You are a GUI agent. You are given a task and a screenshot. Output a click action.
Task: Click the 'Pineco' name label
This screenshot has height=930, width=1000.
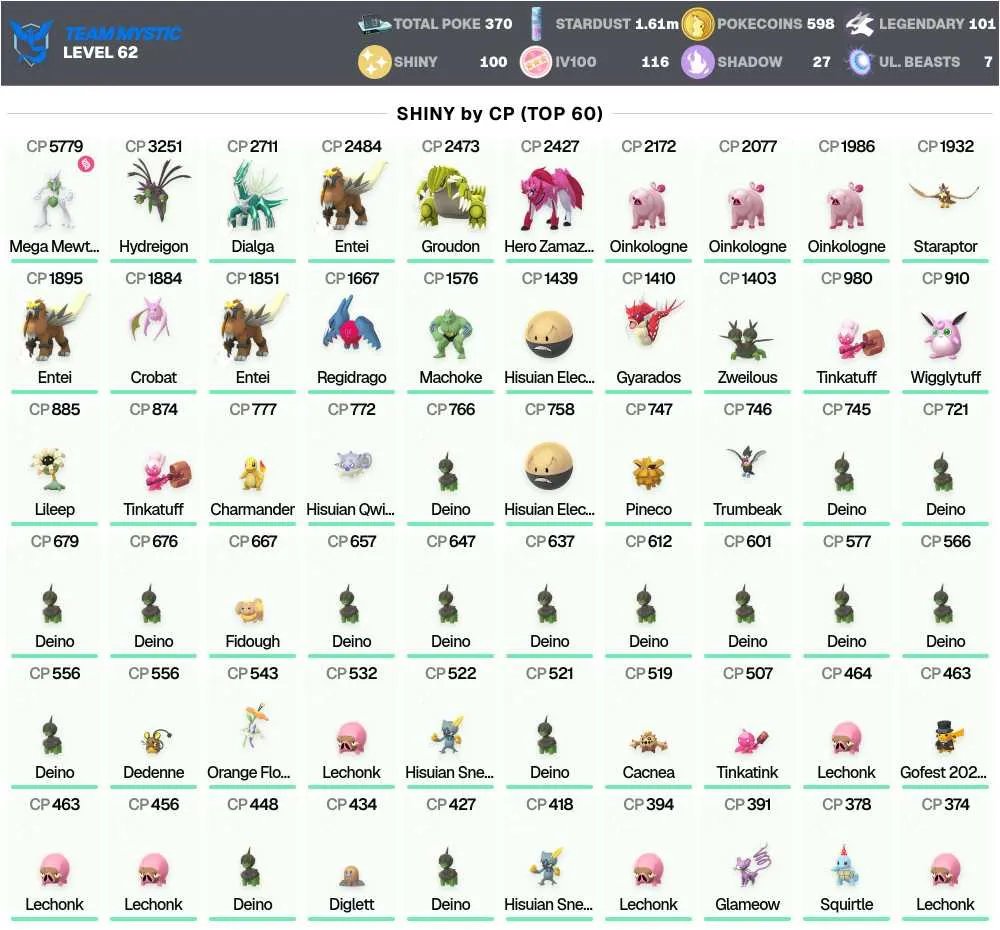pyautogui.click(x=649, y=510)
